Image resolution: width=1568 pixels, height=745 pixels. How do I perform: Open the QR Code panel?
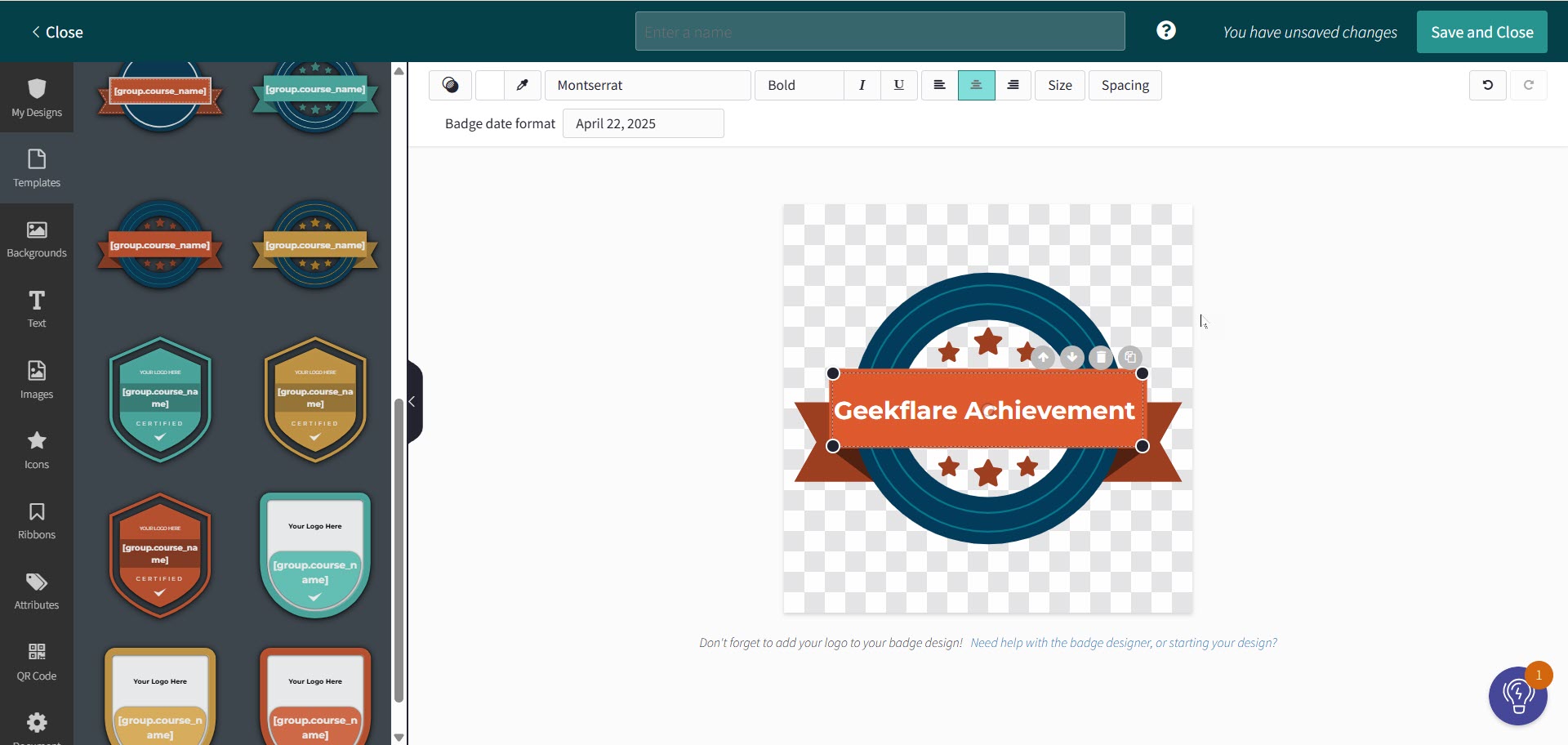click(x=36, y=661)
